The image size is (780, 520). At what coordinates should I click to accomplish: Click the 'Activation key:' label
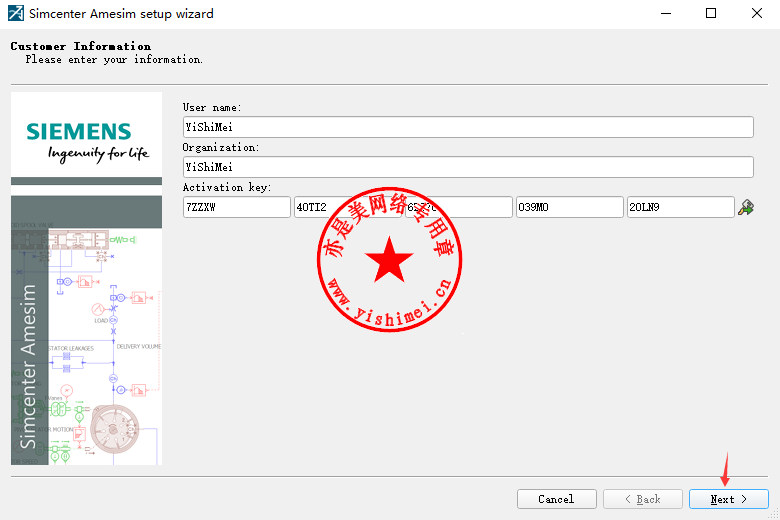[227, 187]
